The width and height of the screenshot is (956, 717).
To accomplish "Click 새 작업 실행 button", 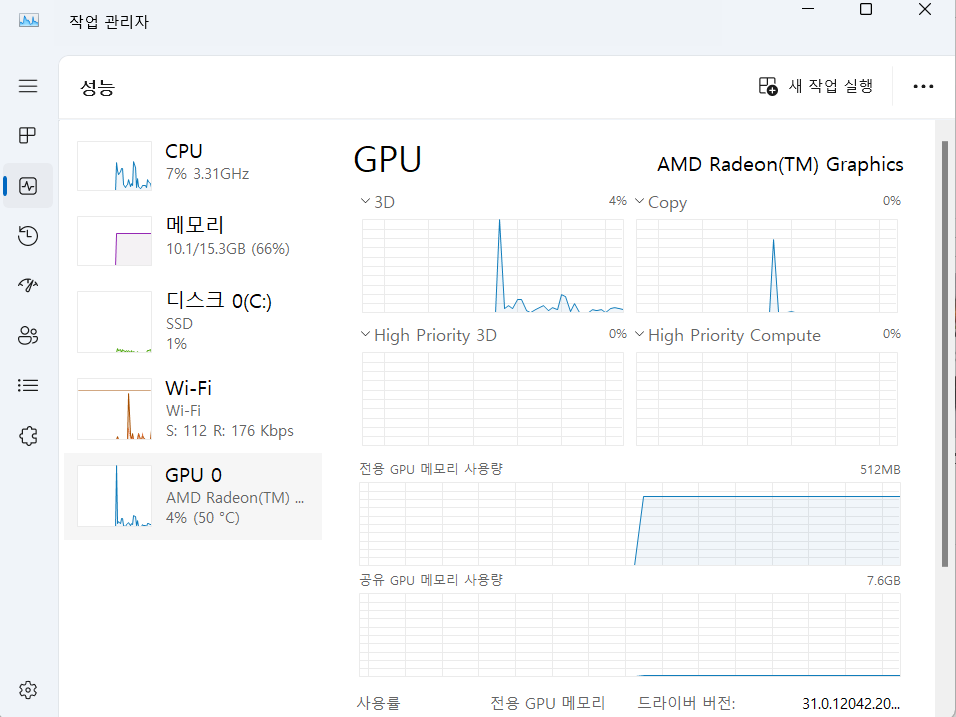I will coord(816,86).
